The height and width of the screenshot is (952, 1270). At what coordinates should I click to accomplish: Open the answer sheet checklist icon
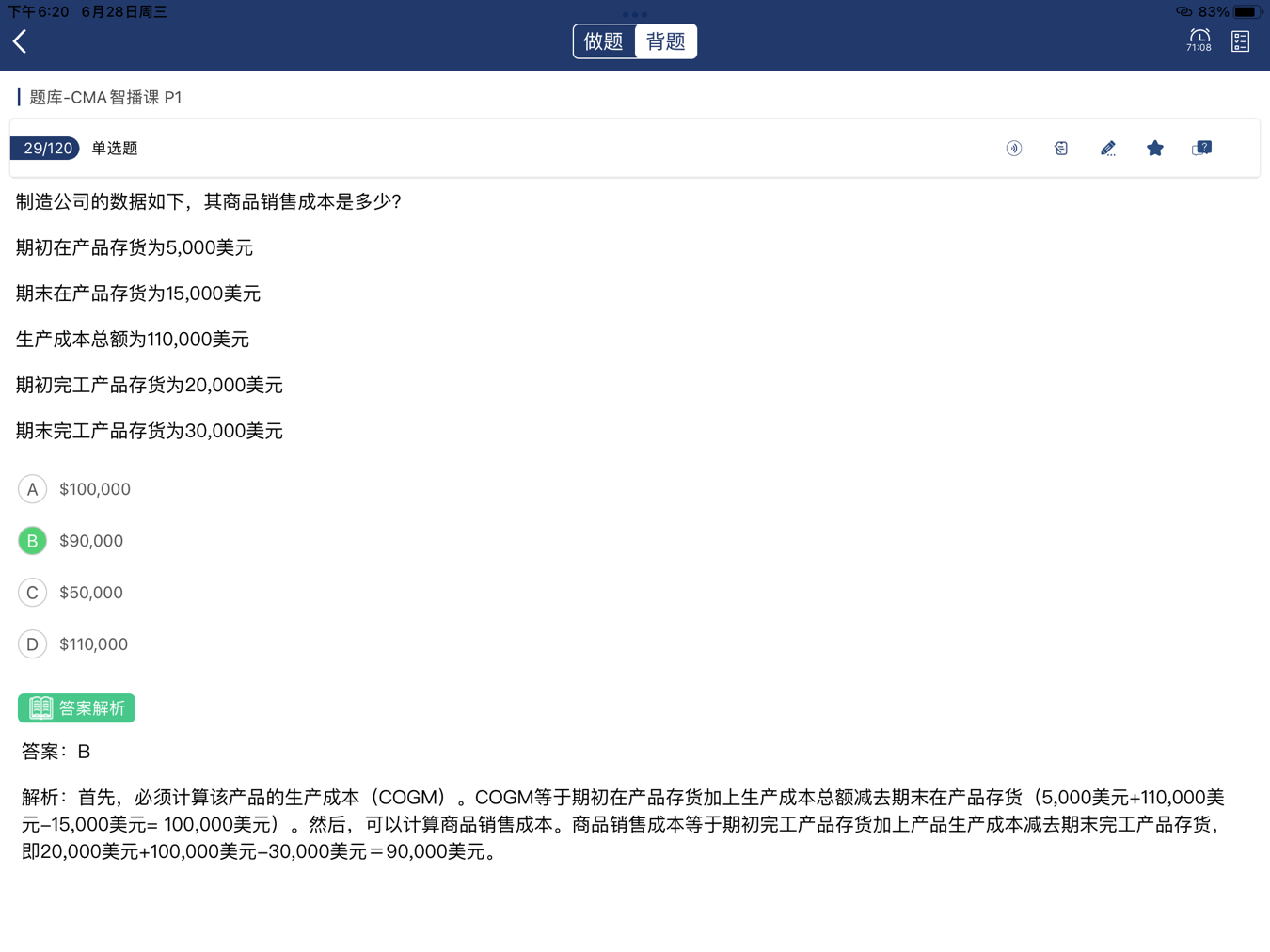(x=1240, y=41)
